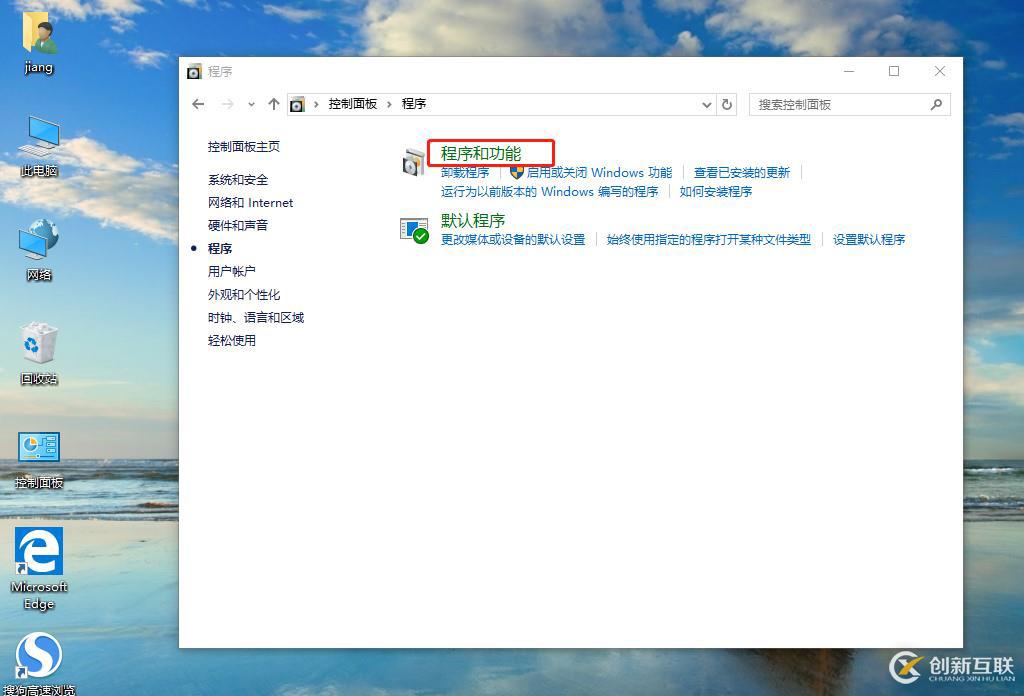The image size is (1024, 696).
Task: Open 时钟、语言和区域 category
Action: pos(256,317)
